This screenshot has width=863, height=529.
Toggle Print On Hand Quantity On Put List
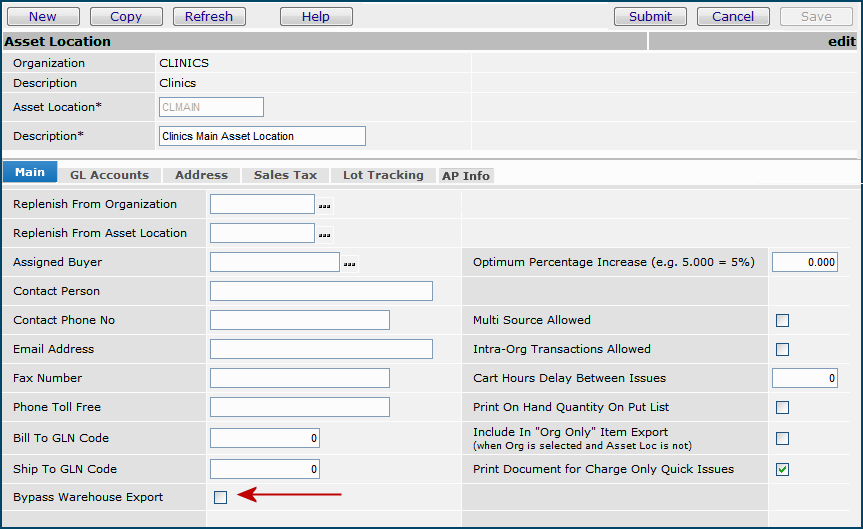(782, 407)
